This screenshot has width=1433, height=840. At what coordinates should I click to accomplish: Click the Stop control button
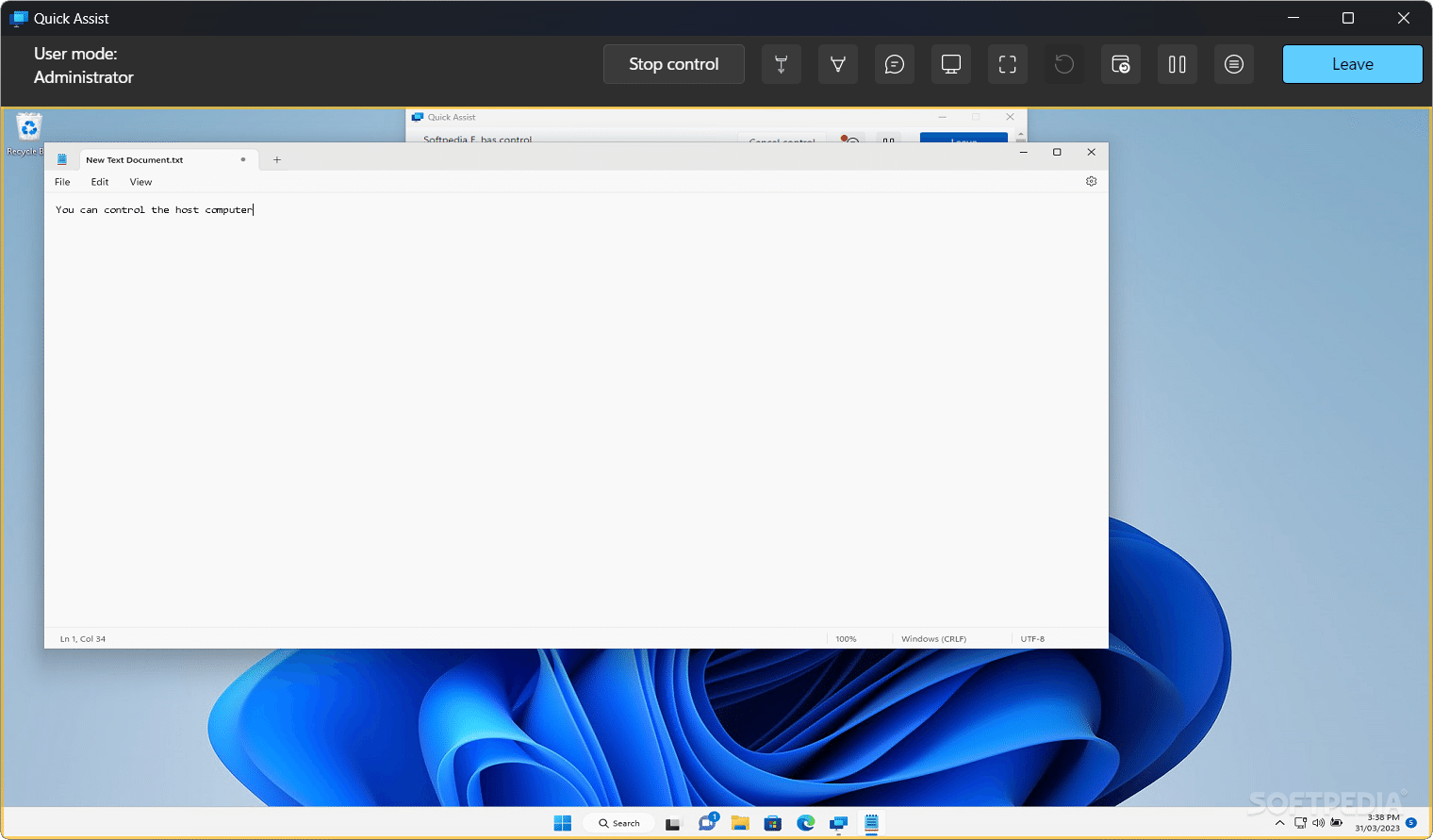tap(673, 64)
